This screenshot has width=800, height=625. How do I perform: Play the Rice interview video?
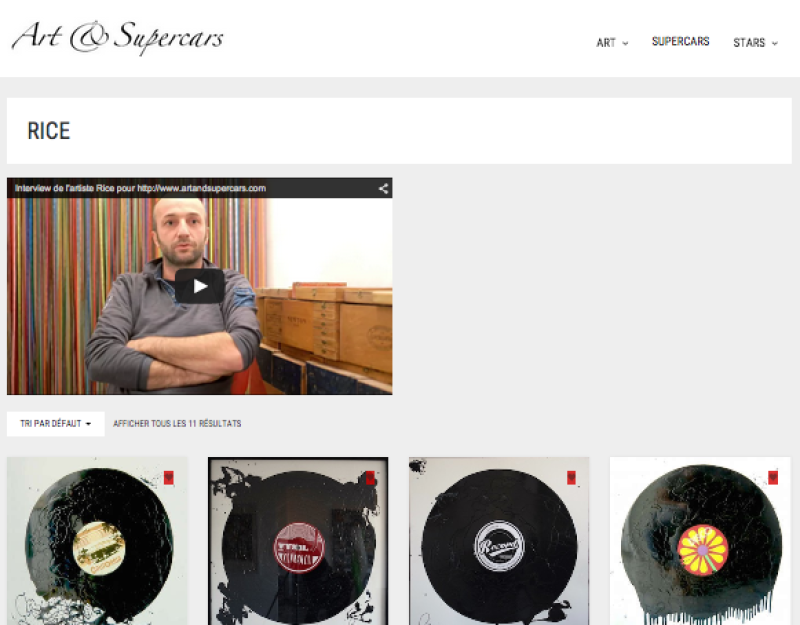click(x=199, y=286)
